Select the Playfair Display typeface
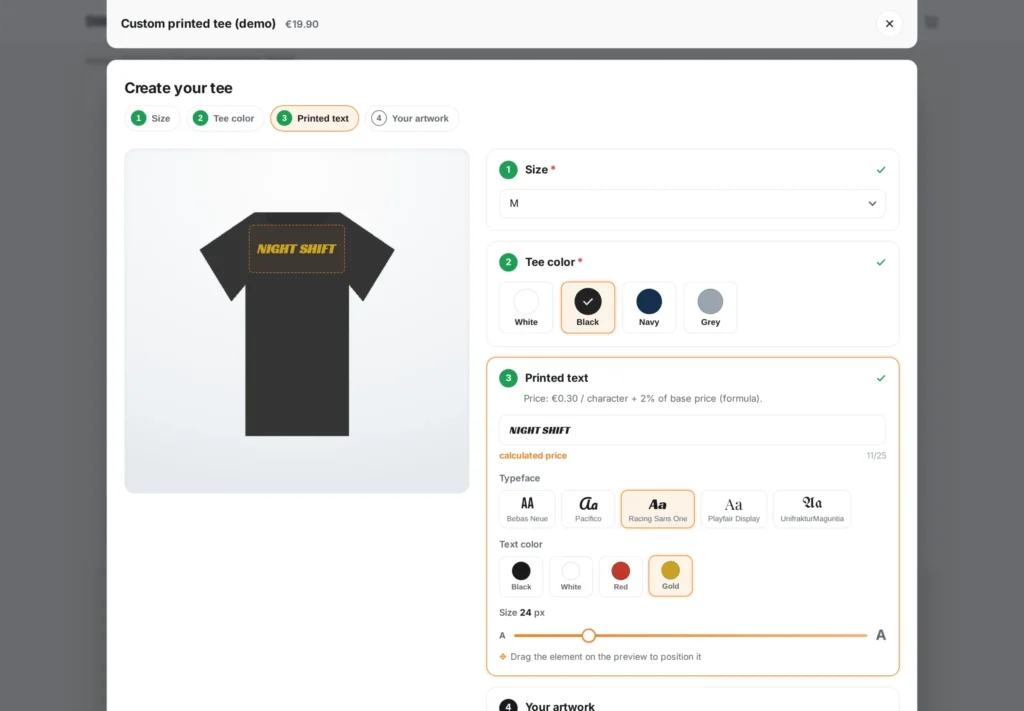Screen dimensions: 1024x711 [x=733, y=509]
